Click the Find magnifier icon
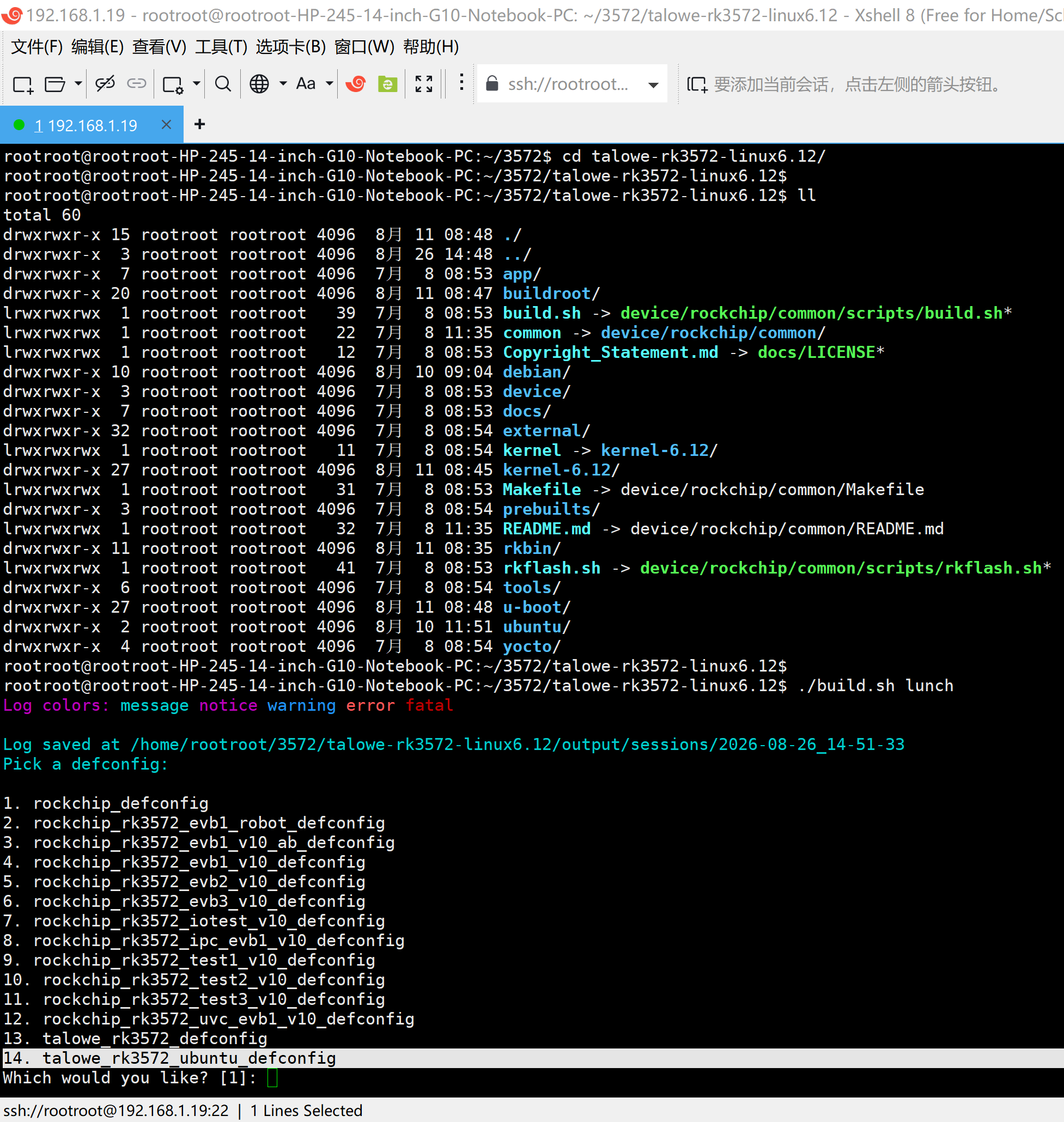 click(x=223, y=84)
